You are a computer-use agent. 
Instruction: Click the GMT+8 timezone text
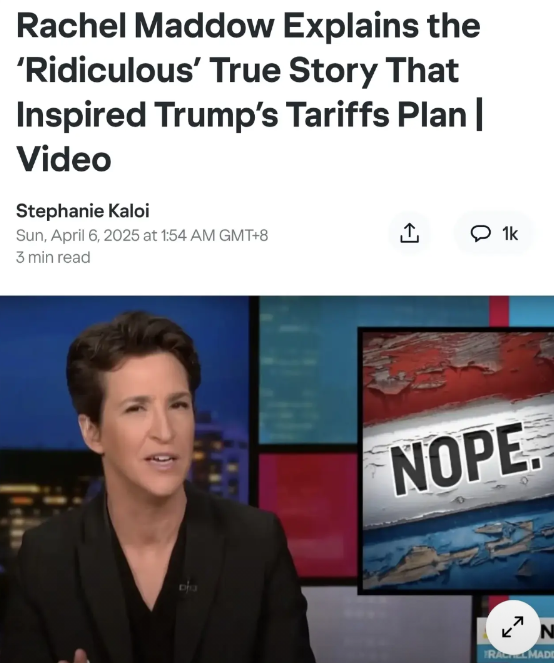243,235
